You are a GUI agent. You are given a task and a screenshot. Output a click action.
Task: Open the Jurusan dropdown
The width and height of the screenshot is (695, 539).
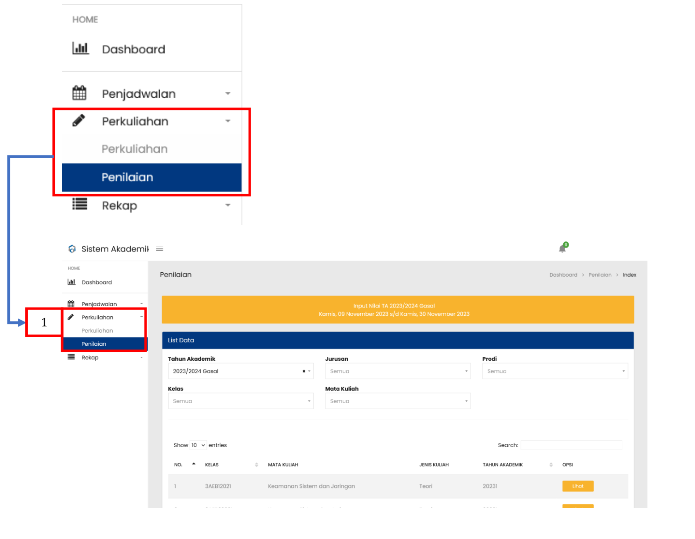[x=397, y=371]
